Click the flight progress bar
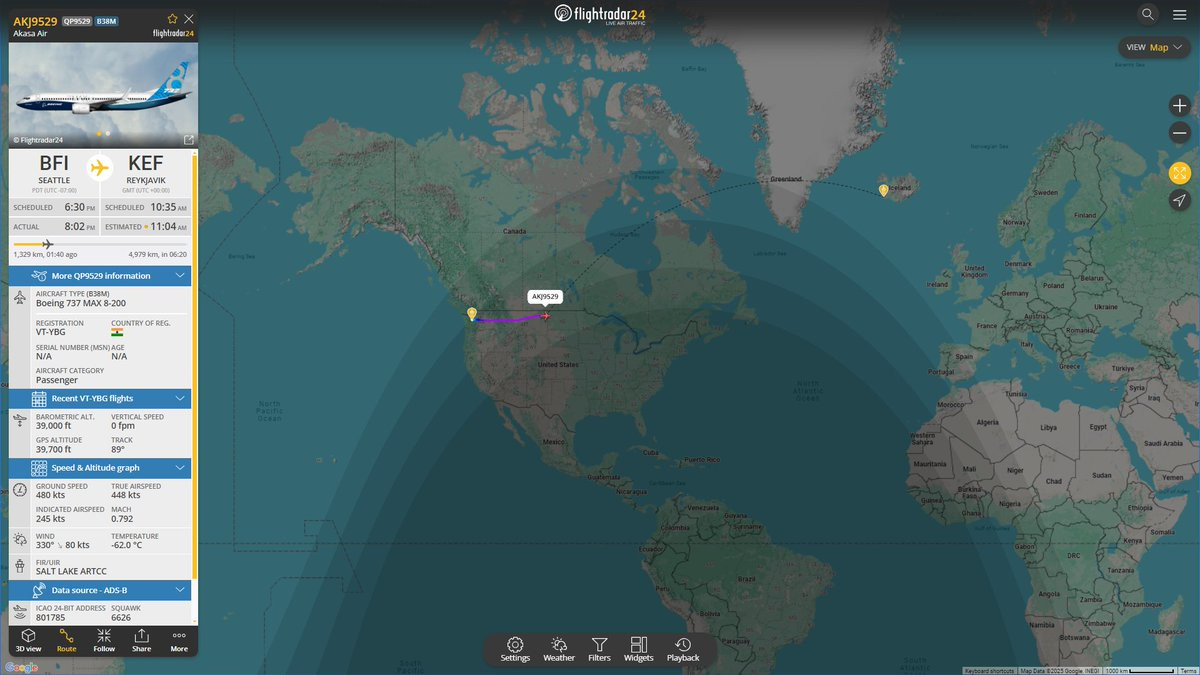 [100, 244]
